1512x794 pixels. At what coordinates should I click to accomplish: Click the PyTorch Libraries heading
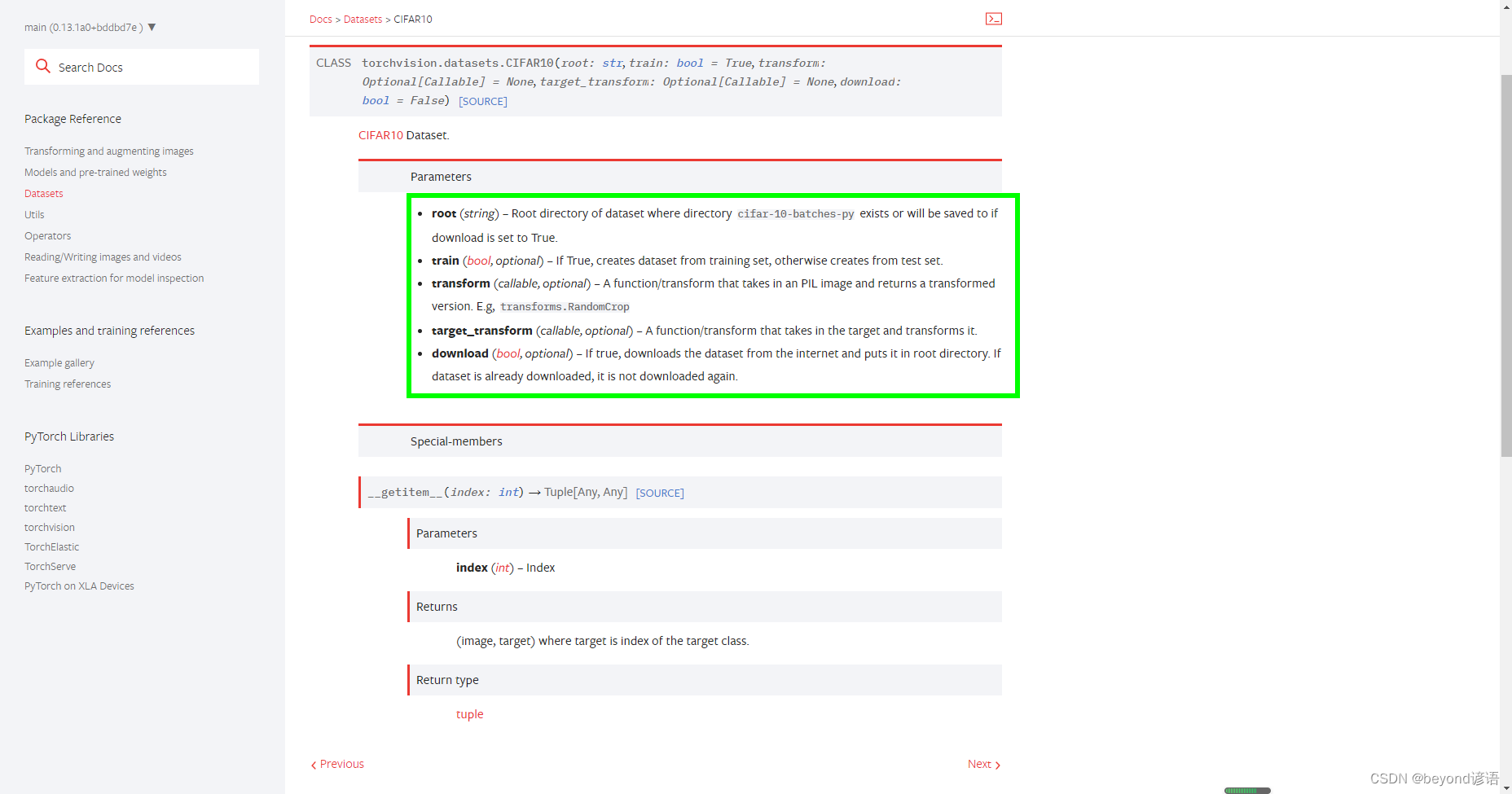[69, 436]
